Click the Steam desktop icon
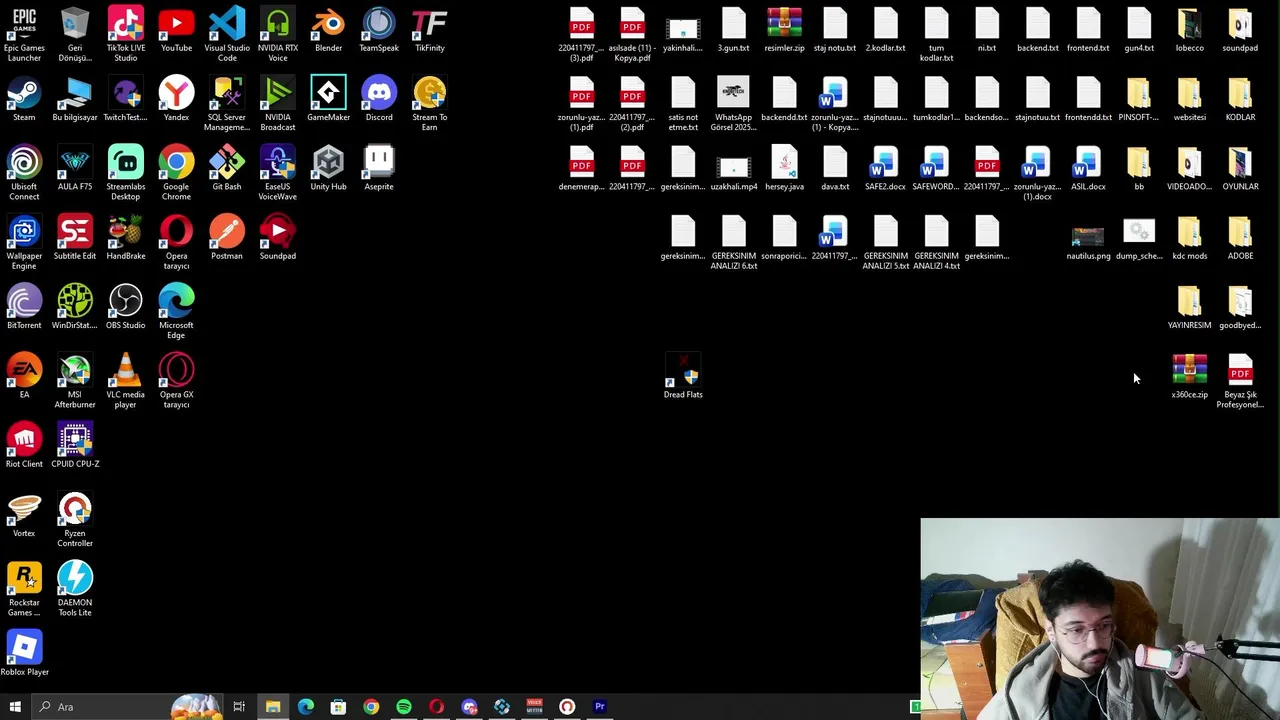The image size is (1280, 720). click(x=24, y=99)
